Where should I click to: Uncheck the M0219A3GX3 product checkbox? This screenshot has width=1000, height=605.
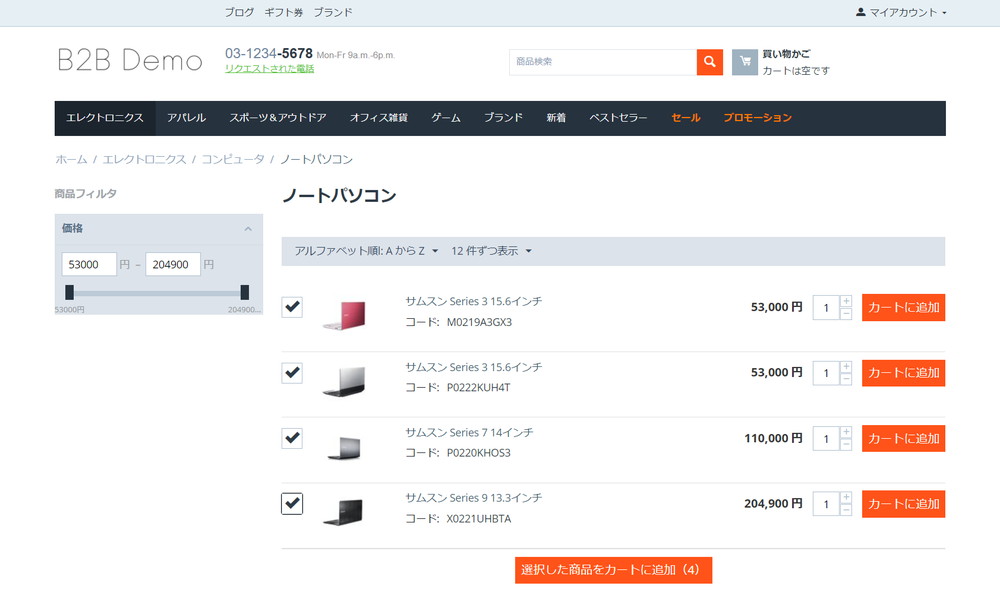pos(292,307)
